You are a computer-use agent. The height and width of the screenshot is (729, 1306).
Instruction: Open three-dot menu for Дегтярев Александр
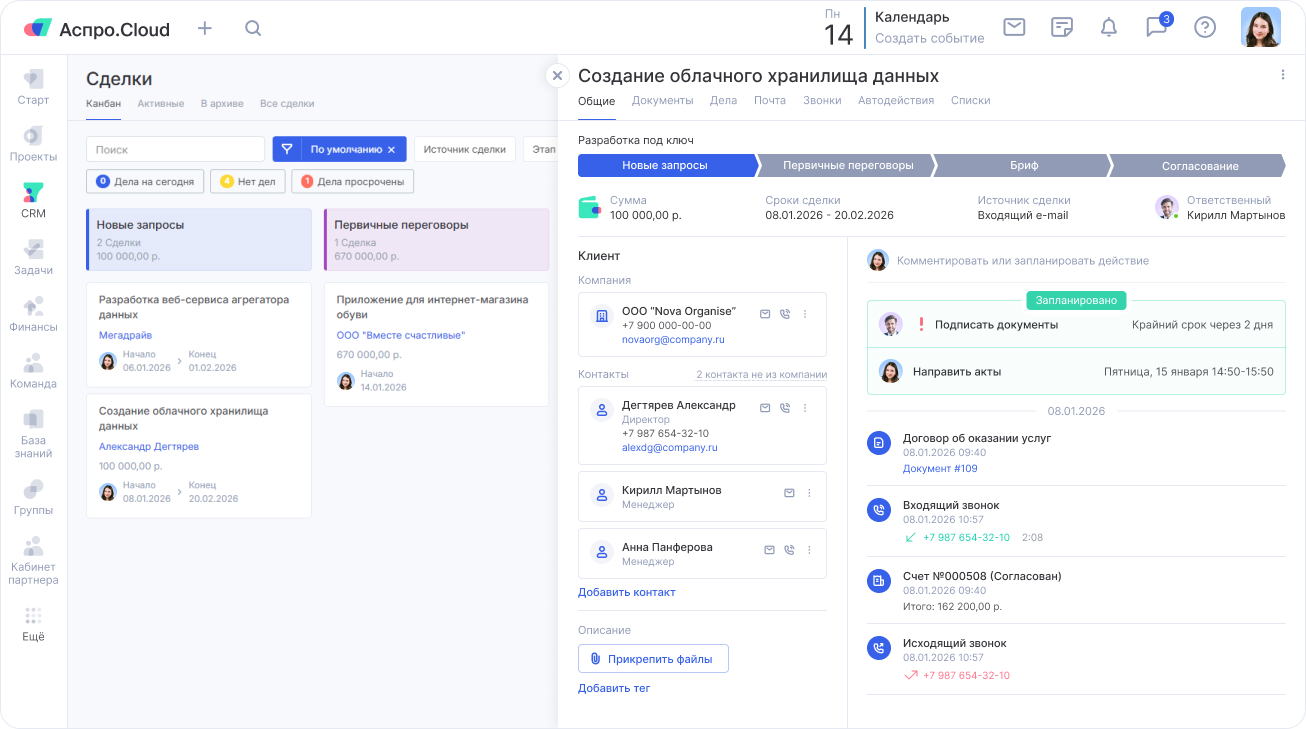(805, 408)
